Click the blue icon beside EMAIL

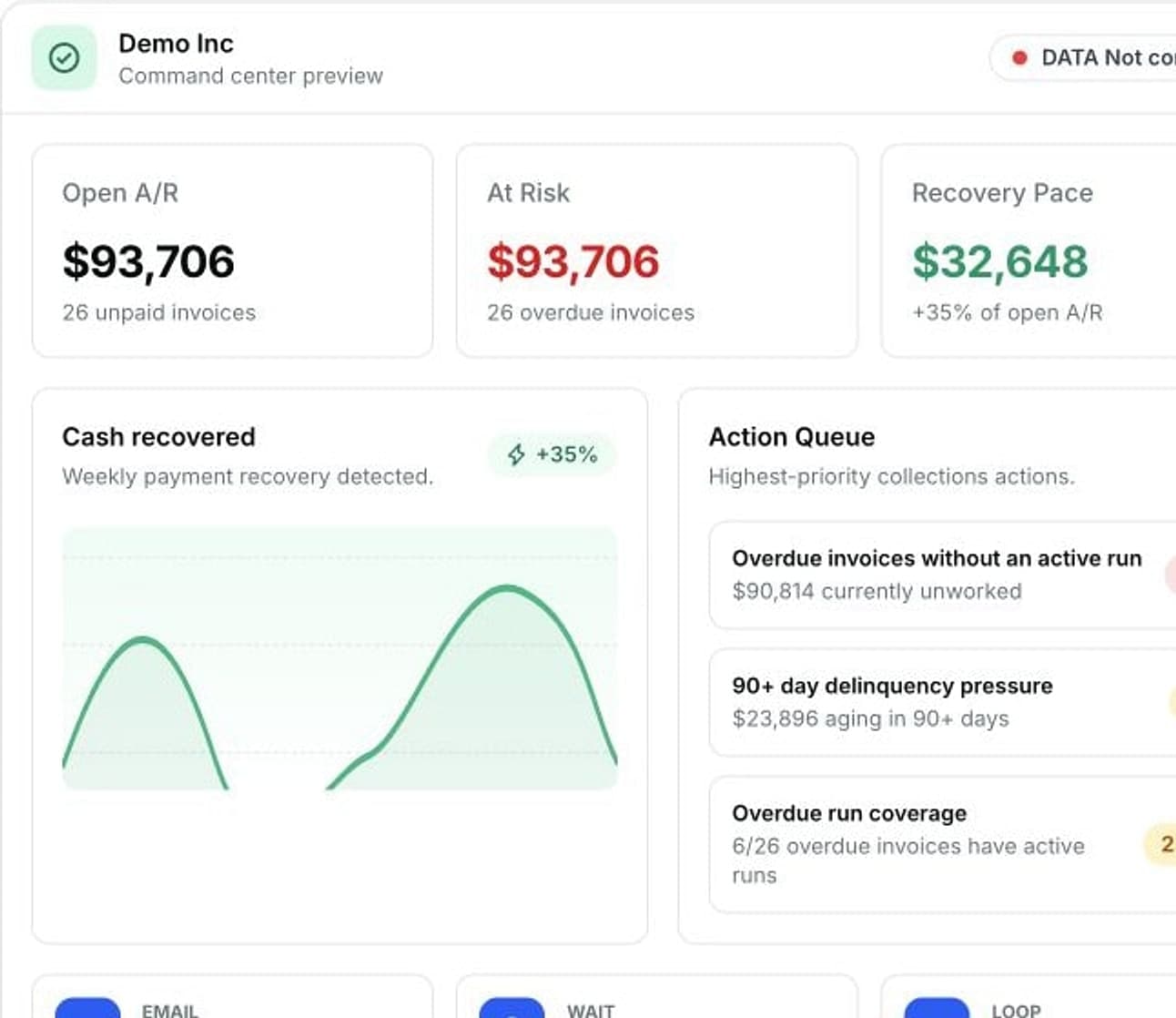(87, 1007)
